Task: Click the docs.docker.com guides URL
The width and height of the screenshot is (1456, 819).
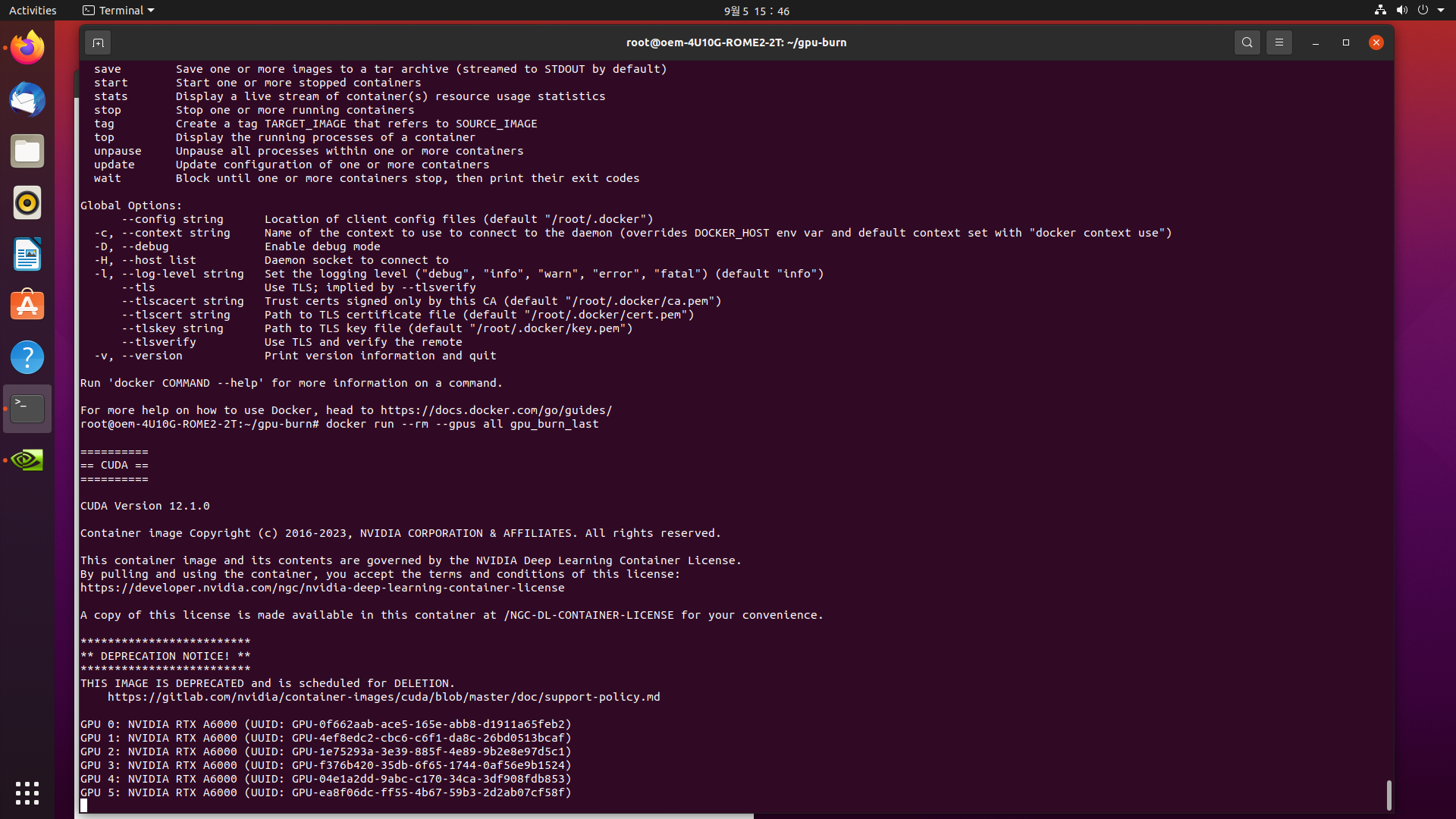Action: [496, 410]
